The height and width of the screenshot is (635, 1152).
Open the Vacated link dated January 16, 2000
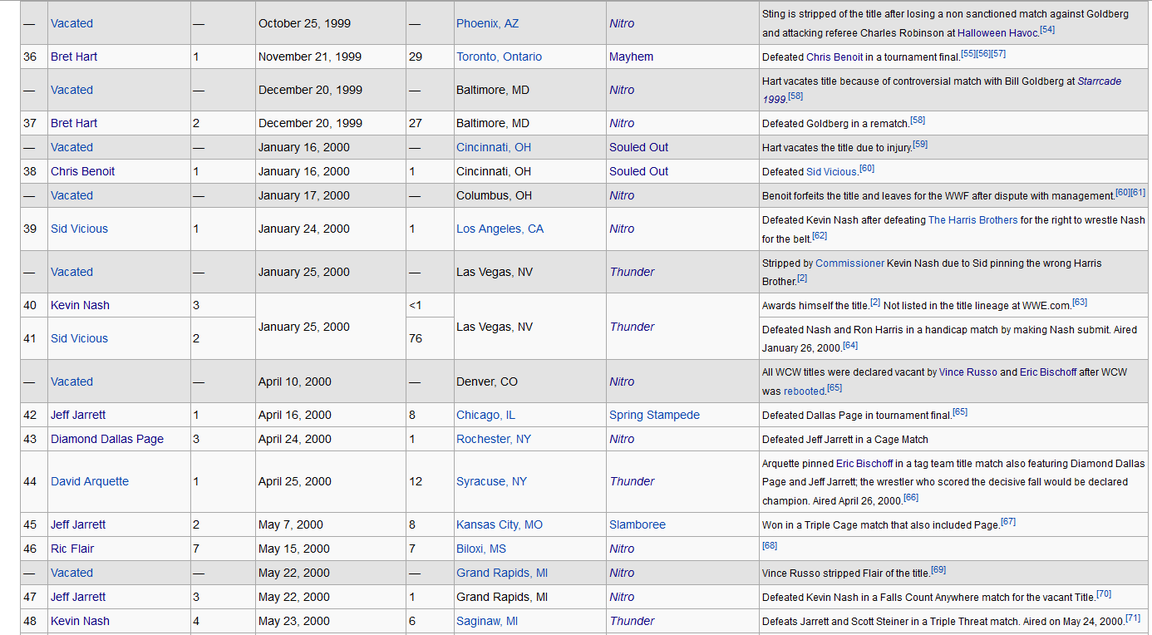[71, 148]
